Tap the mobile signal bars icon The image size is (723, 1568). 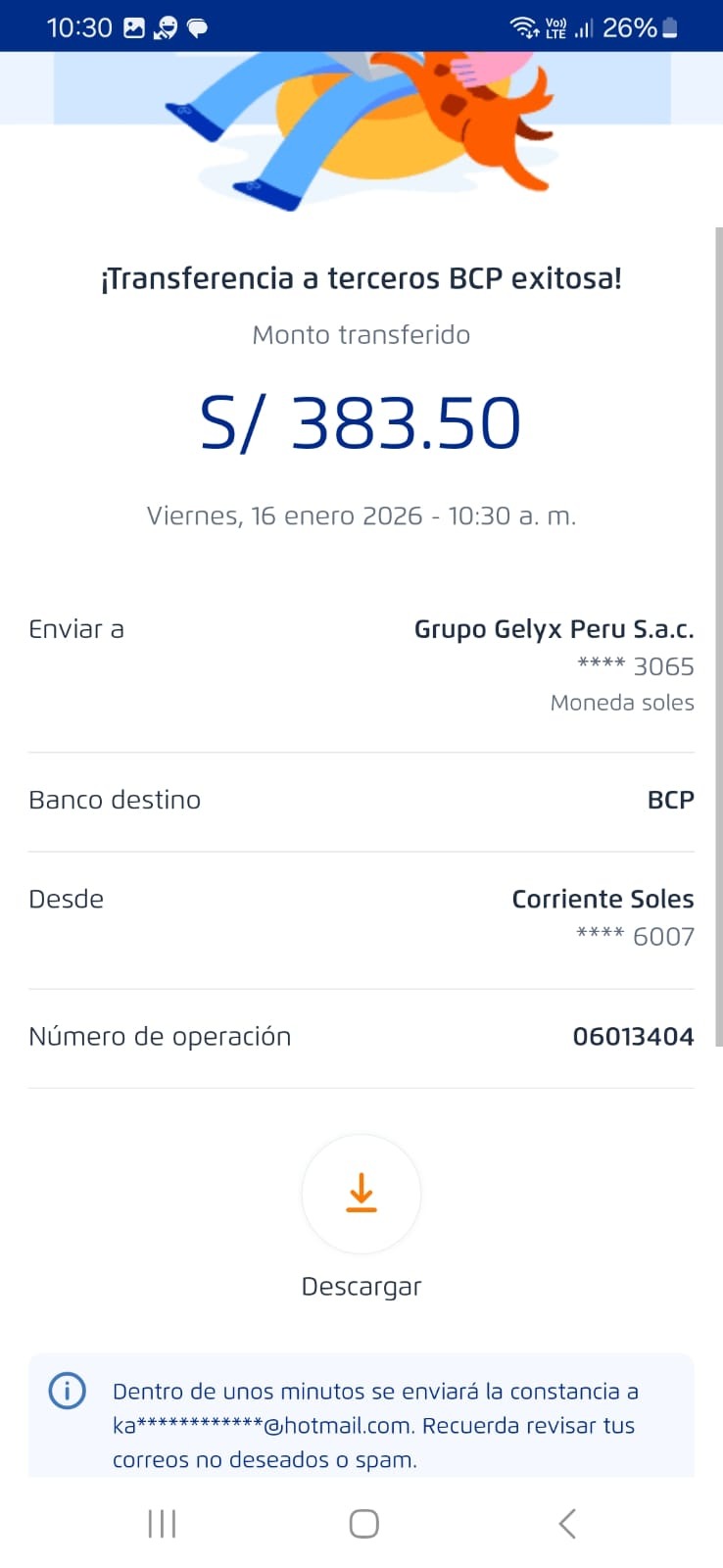point(584,27)
